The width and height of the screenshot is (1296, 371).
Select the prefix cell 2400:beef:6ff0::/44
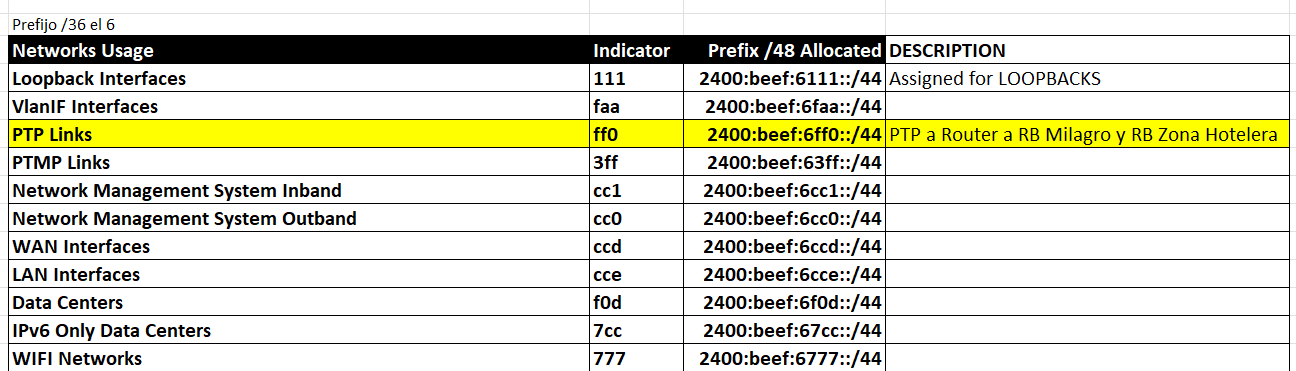[x=784, y=134]
